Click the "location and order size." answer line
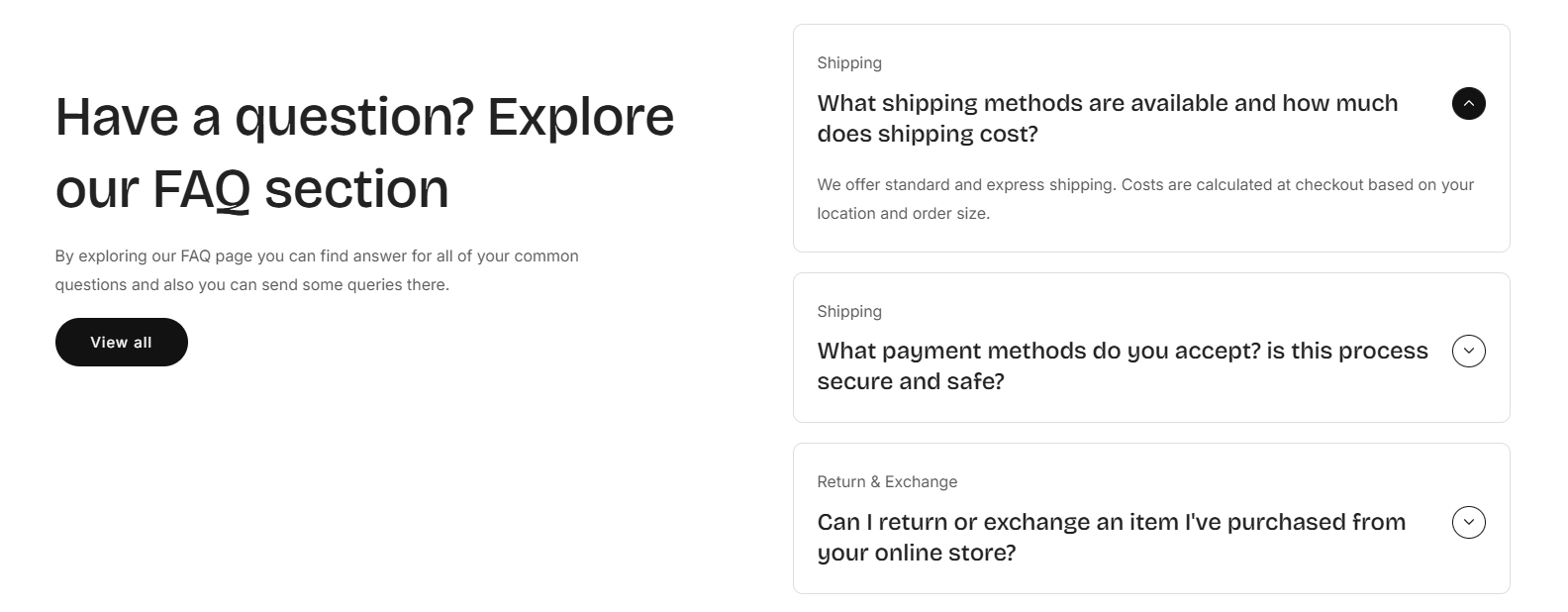Screen dimensions: 1568x612 coord(902,213)
